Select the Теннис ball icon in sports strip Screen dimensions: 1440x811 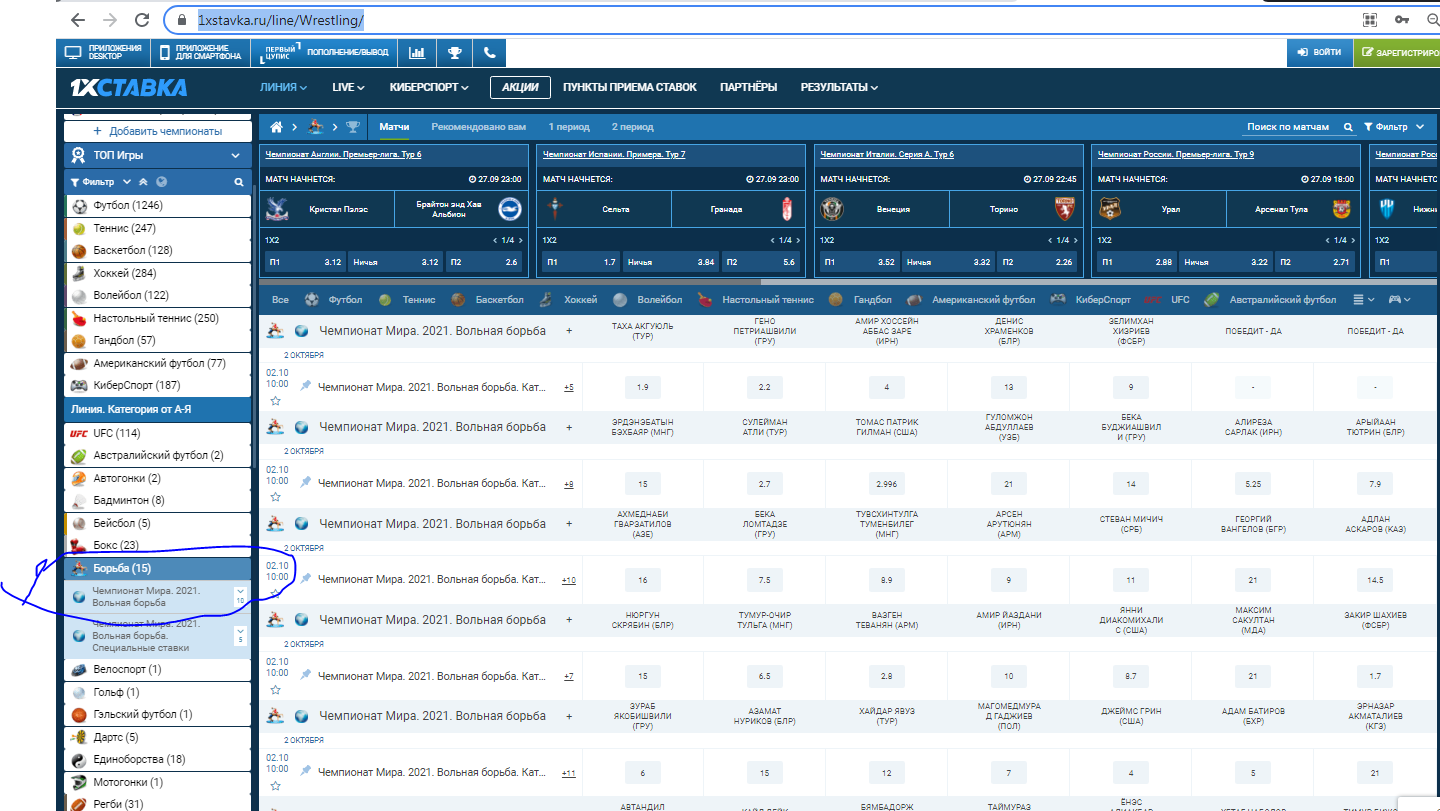(x=385, y=299)
